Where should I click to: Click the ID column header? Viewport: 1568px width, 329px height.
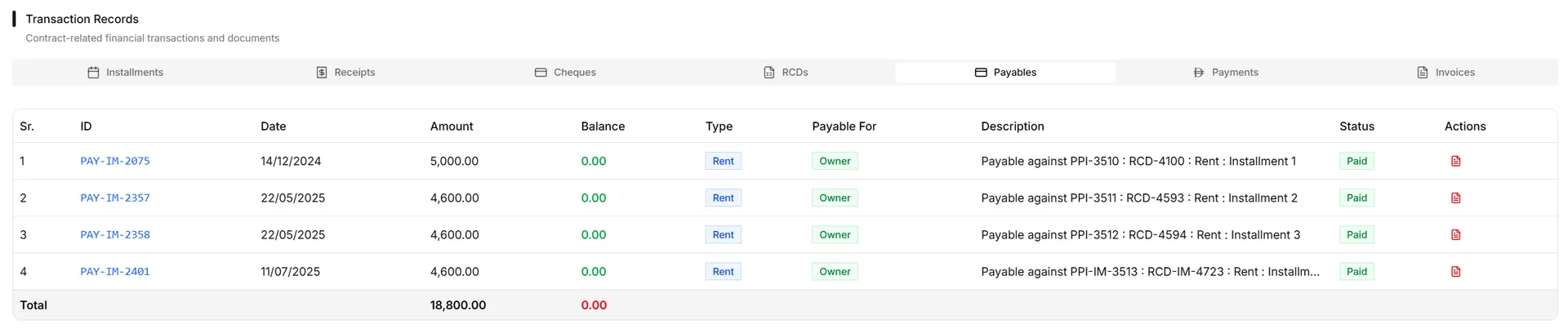(x=86, y=126)
